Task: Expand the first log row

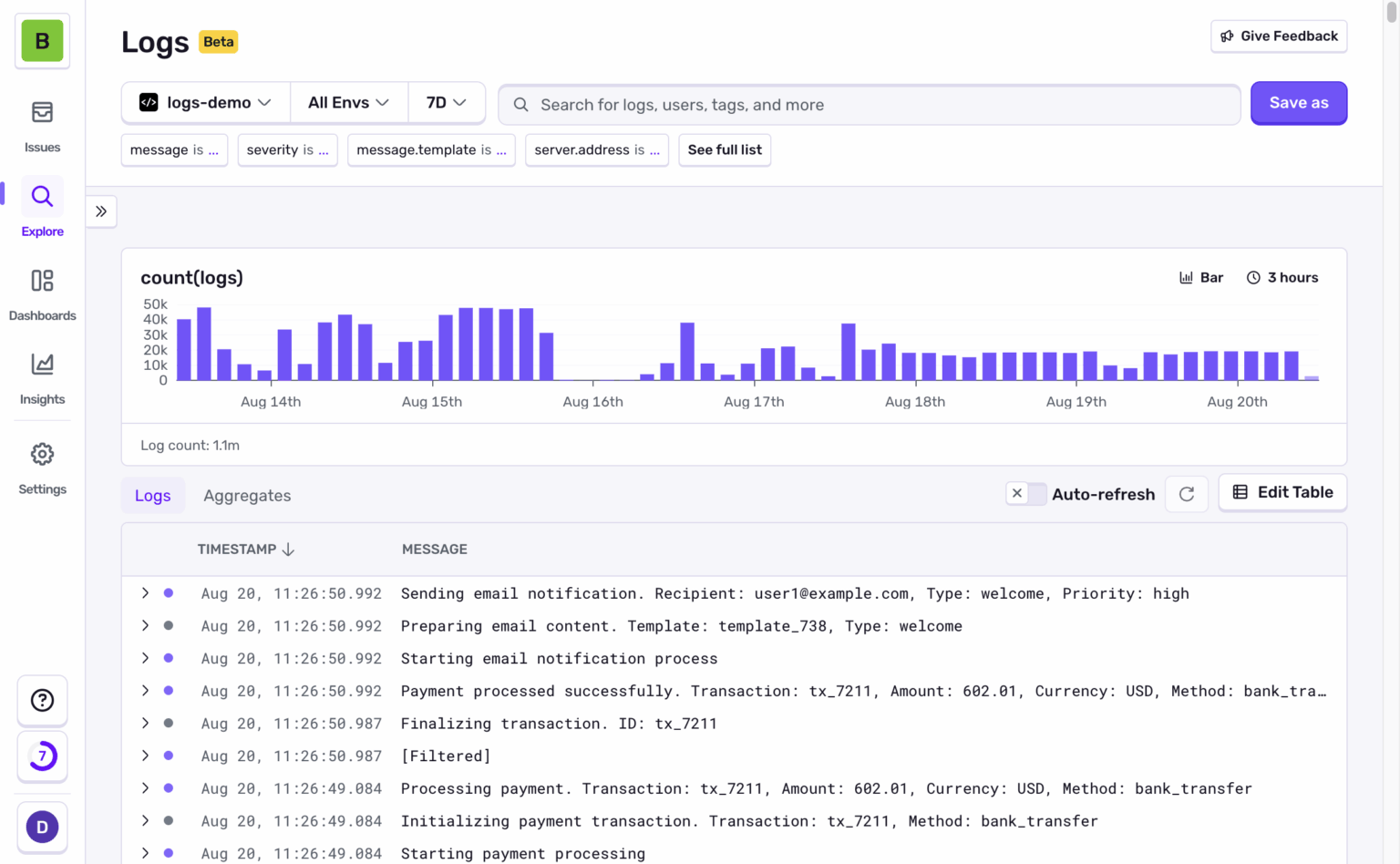Action: (x=144, y=593)
